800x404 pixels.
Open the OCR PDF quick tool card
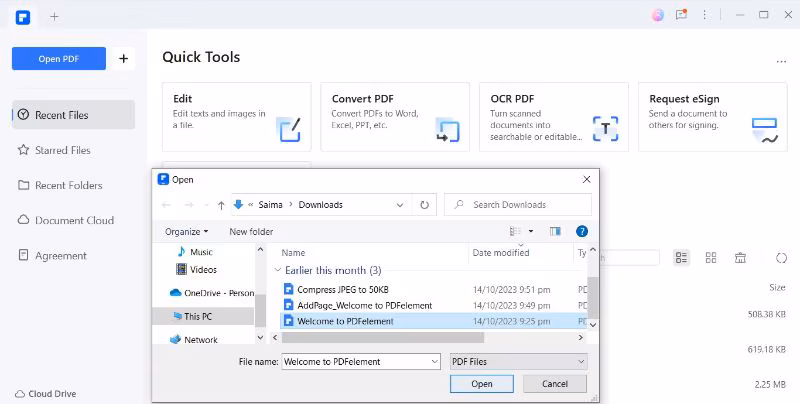554,117
